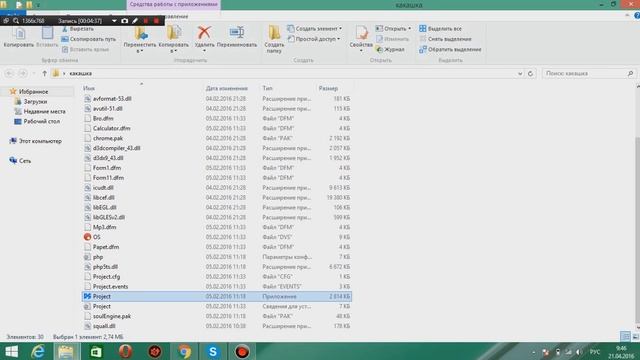Open Skype from the taskbar

[x=213, y=351]
